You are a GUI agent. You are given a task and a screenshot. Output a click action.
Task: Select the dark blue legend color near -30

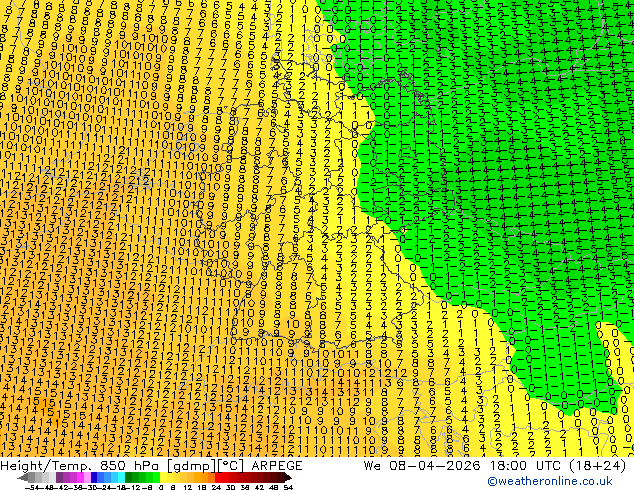pyautogui.click(x=94, y=477)
